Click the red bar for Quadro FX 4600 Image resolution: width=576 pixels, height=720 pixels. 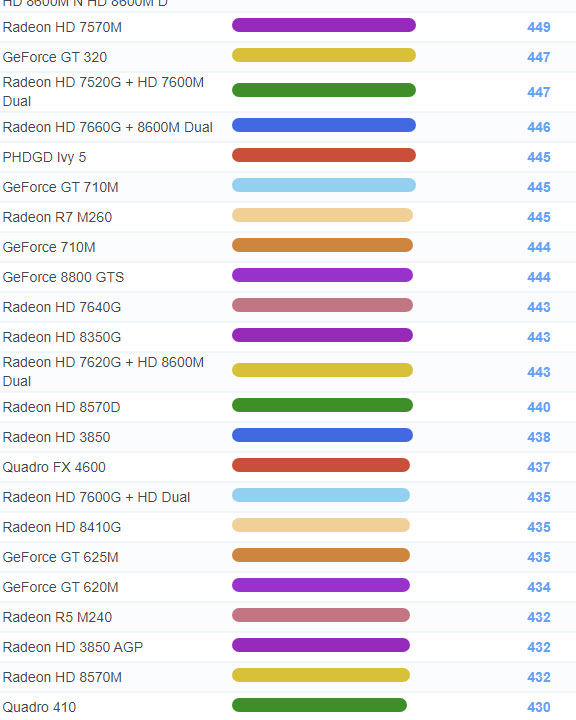coord(321,465)
